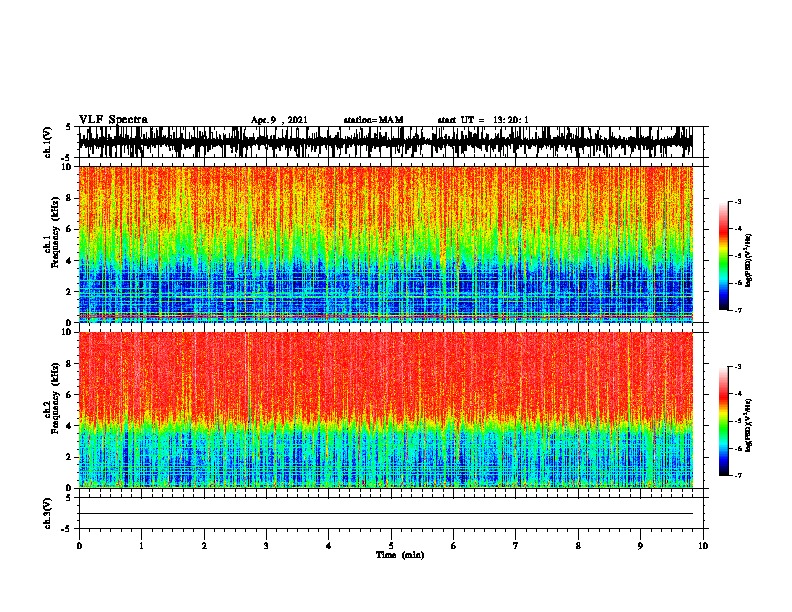
Task: Click the 8 minute tick label on time axis
Action: tap(578, 546)
